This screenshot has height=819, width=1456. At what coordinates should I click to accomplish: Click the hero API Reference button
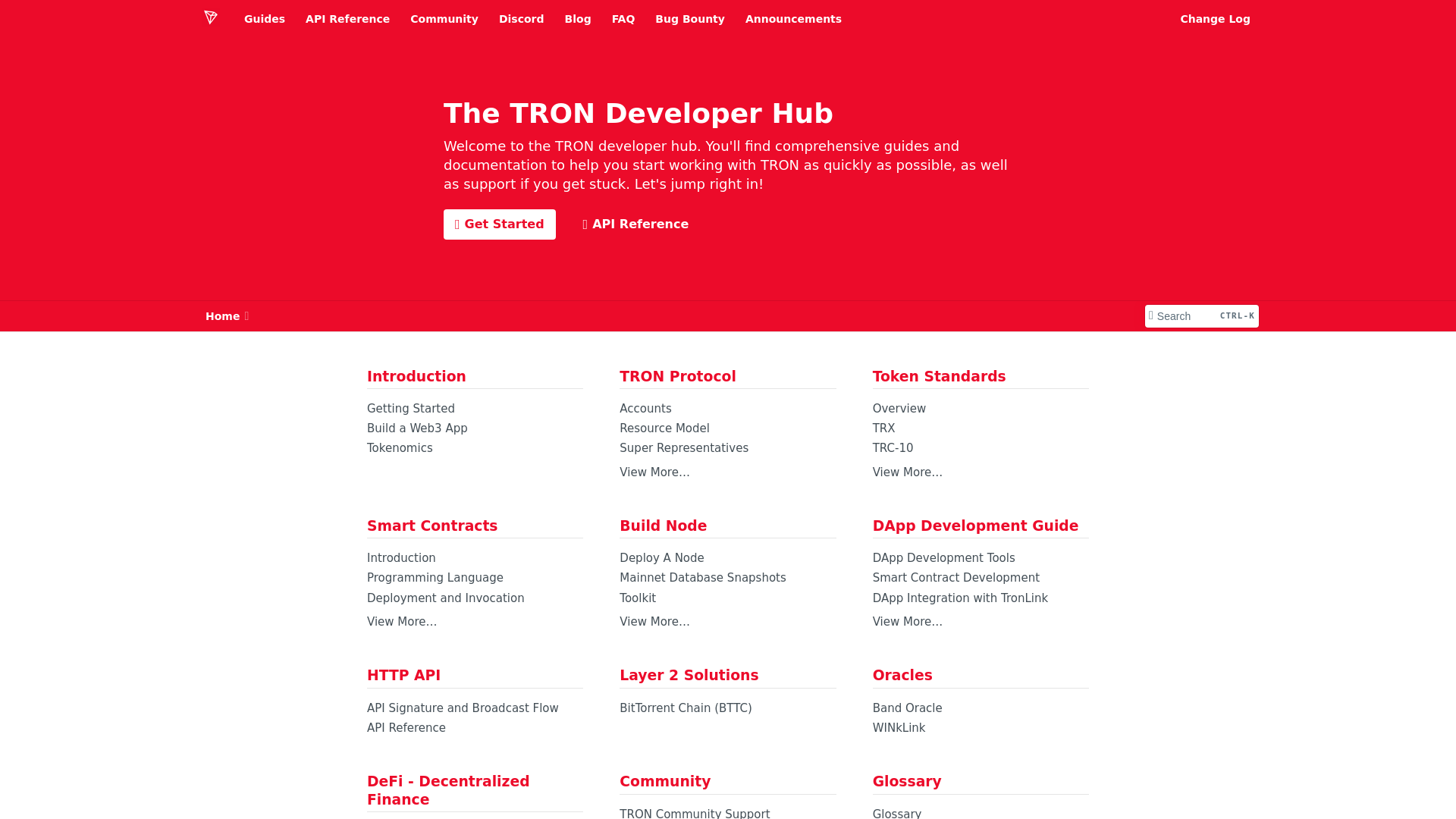[635, 224]
